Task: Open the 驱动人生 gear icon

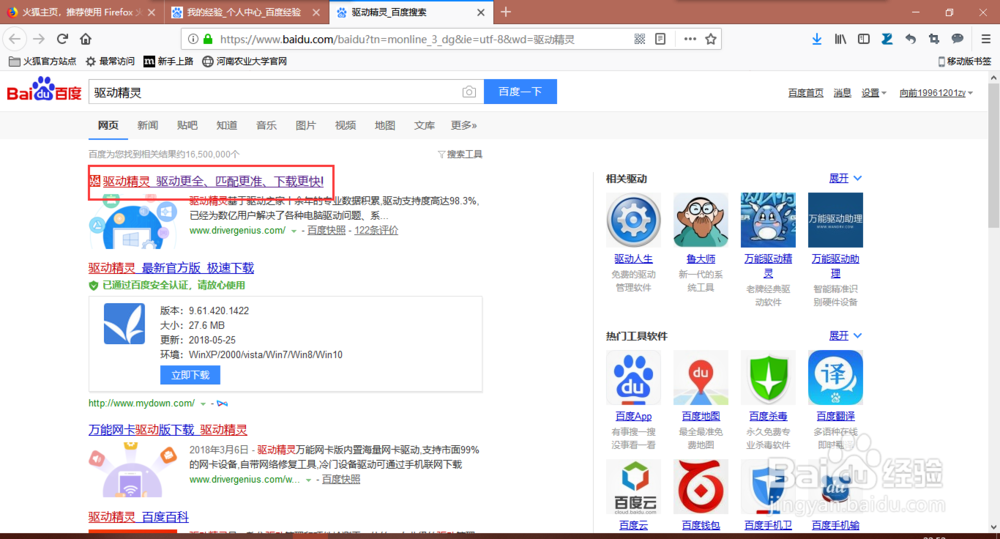Action: (x=633, y=220)
